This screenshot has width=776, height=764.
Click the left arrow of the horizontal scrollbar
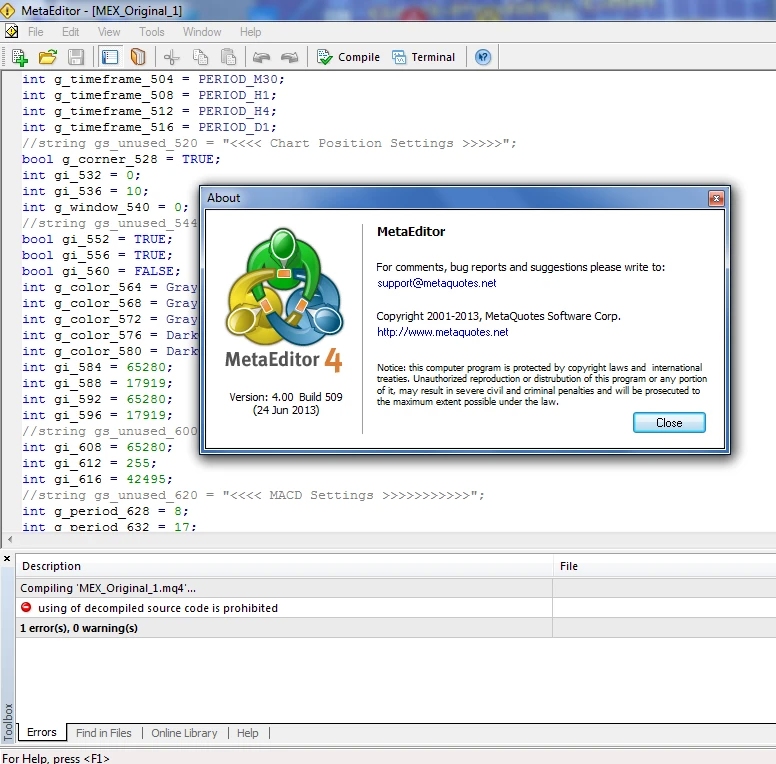point(10,539)
